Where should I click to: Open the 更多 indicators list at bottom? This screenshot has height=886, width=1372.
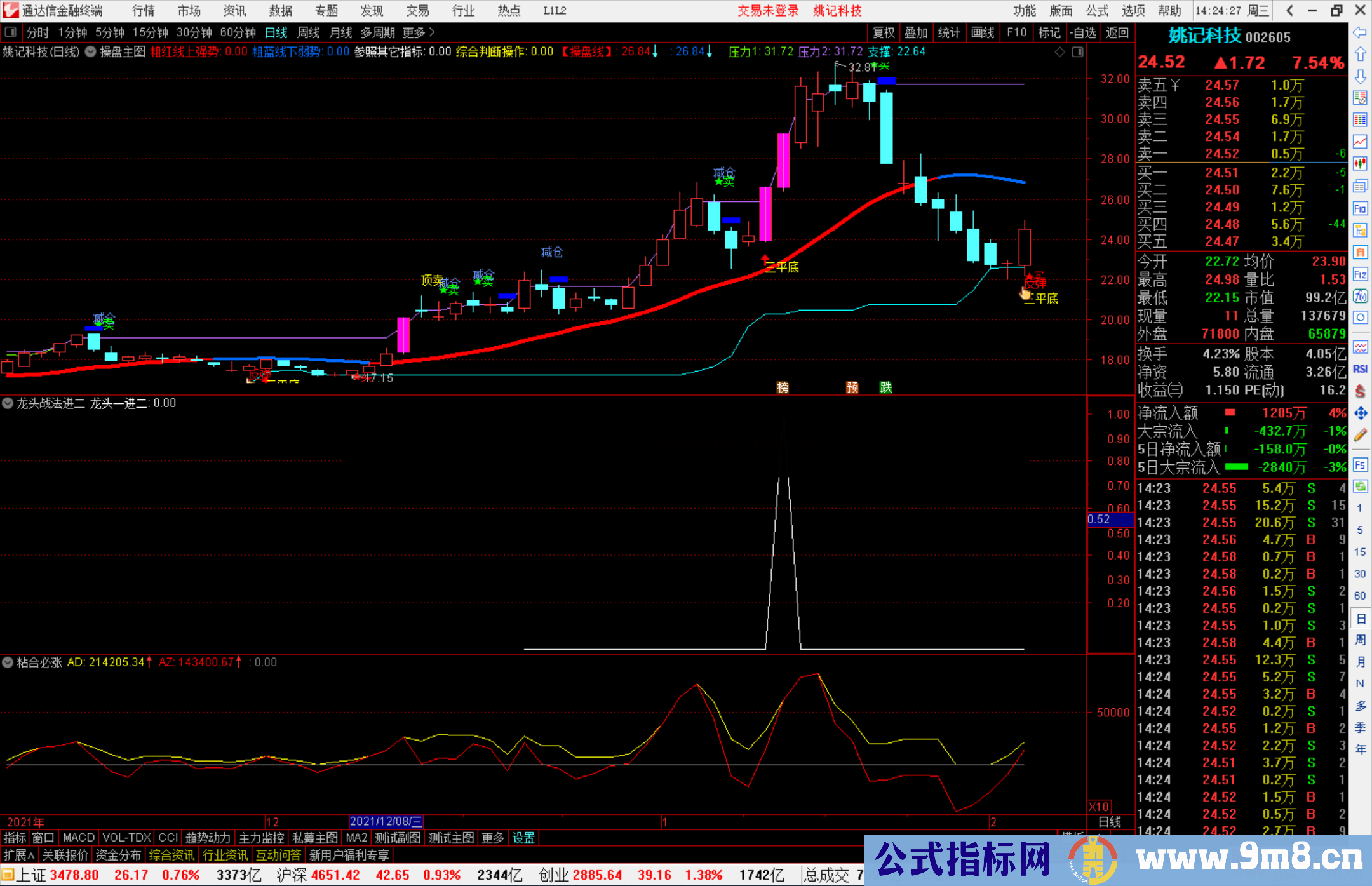492,838
